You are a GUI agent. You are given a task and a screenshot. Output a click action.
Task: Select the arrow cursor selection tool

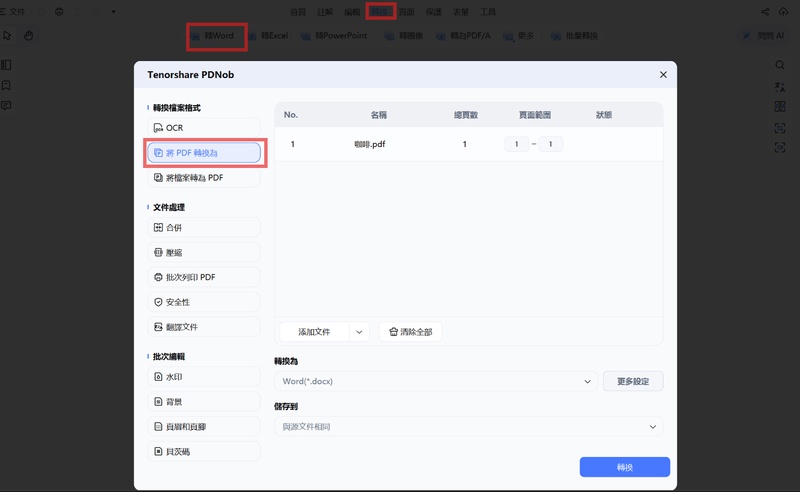click(x=7, y=36)
